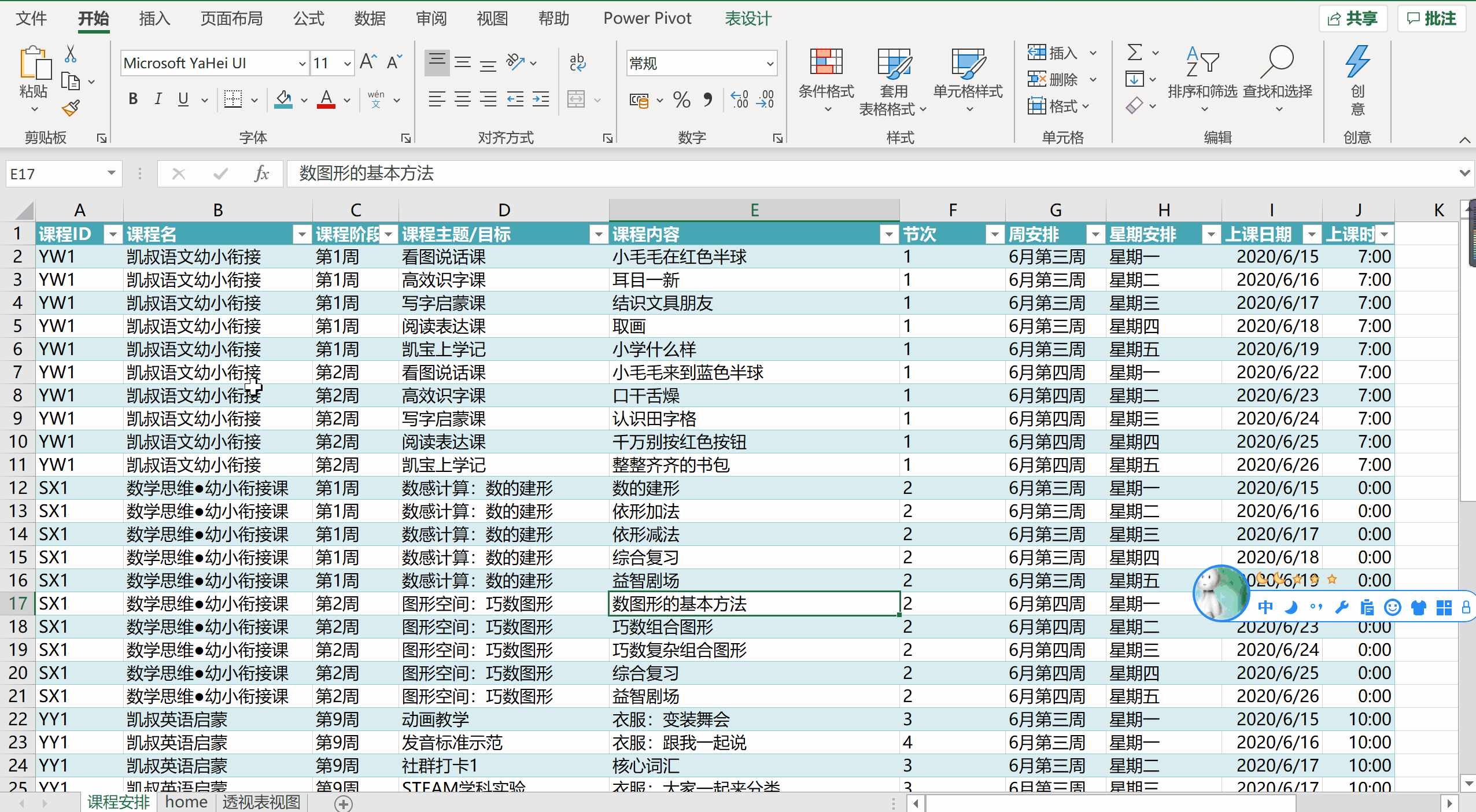Toggle align text left
Image resolution: width=1476 pixels, height=812 pixels.
coord(437,99)
